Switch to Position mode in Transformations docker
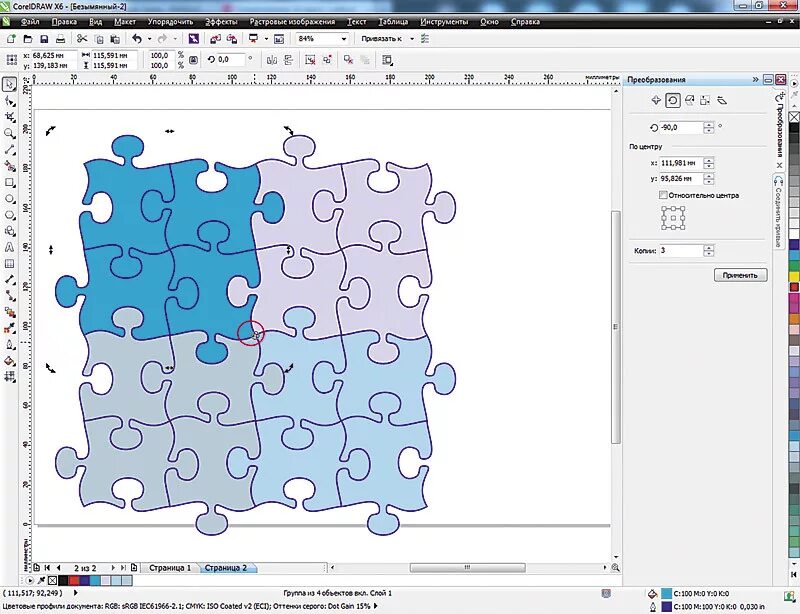 [656, 101]
